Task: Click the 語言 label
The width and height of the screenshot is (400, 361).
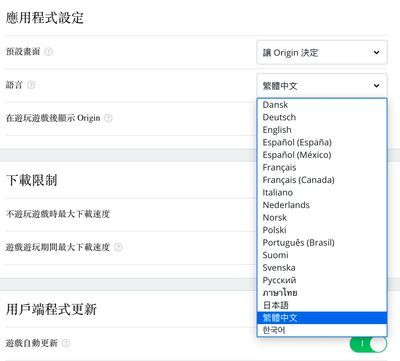Action: pyautogui.click(x=14, y=85)
